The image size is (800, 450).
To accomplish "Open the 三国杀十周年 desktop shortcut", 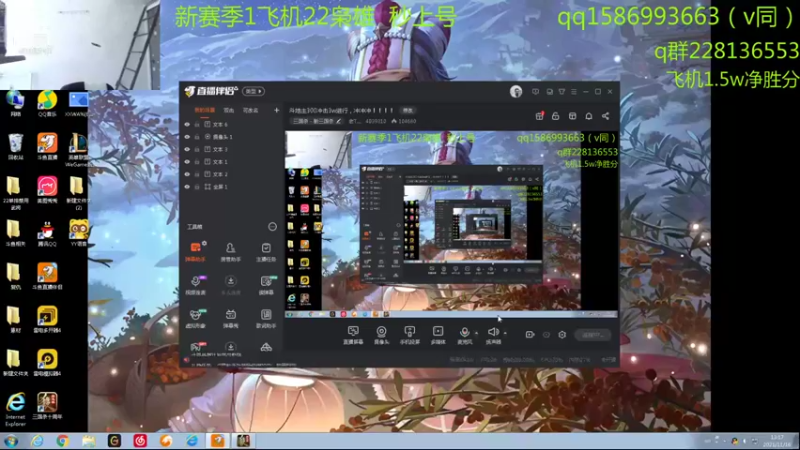I will click(x=47, y=407).
